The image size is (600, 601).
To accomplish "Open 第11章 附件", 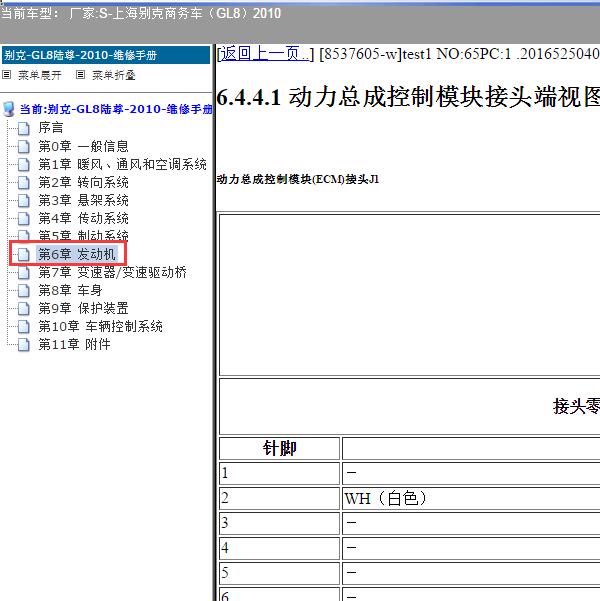I will [74, 344].
